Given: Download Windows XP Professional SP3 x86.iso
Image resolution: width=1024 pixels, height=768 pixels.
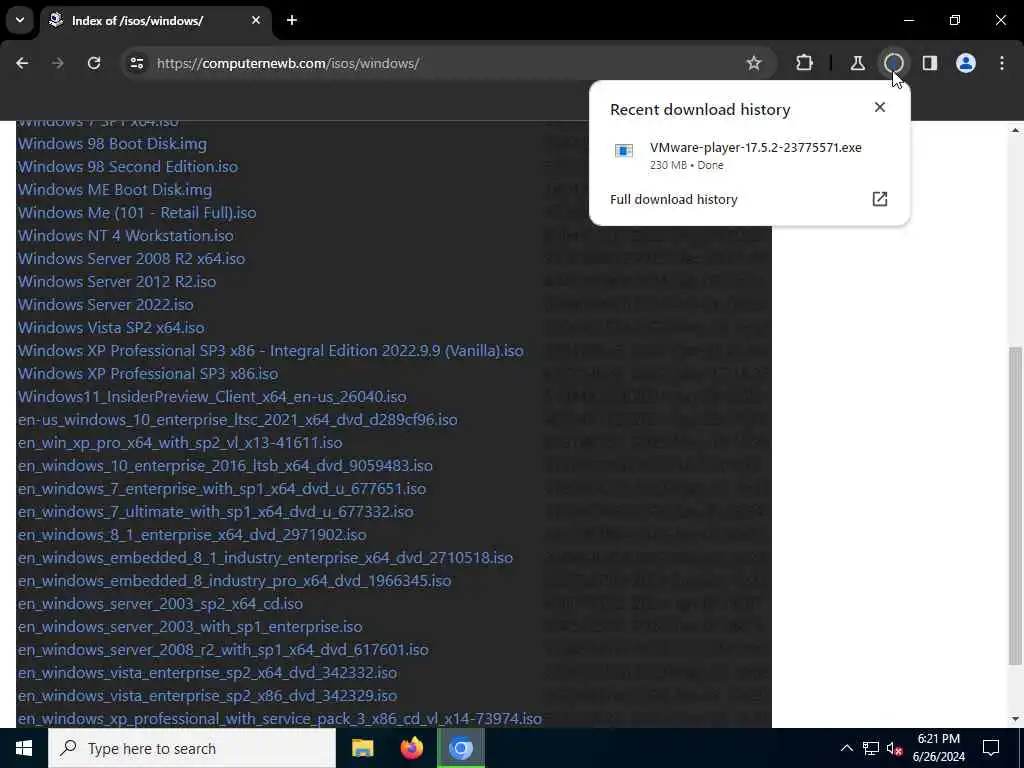Looking at the screenshot, I should click(148, 374).
